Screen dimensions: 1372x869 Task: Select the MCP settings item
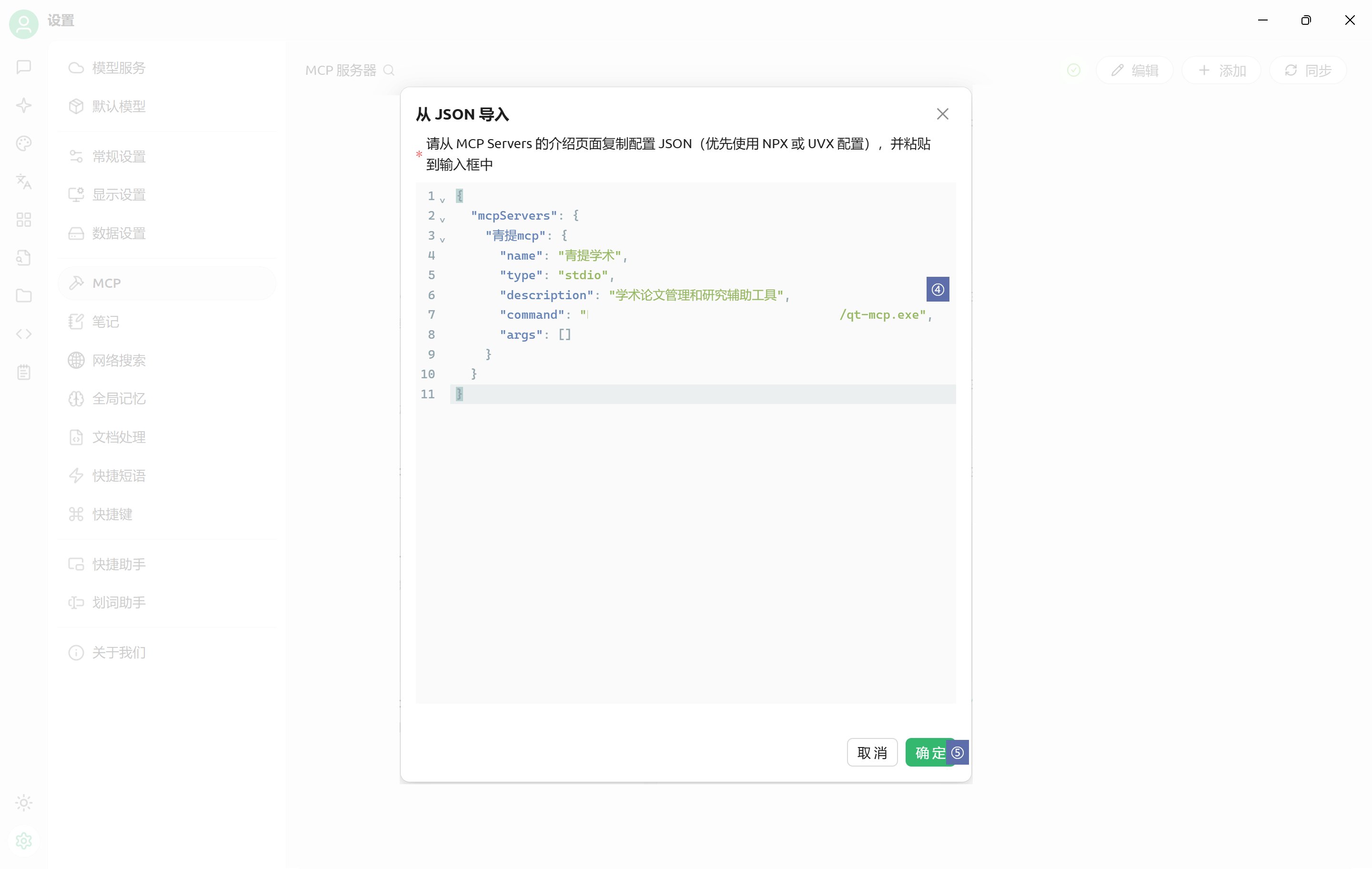click(x=167, y=283)
